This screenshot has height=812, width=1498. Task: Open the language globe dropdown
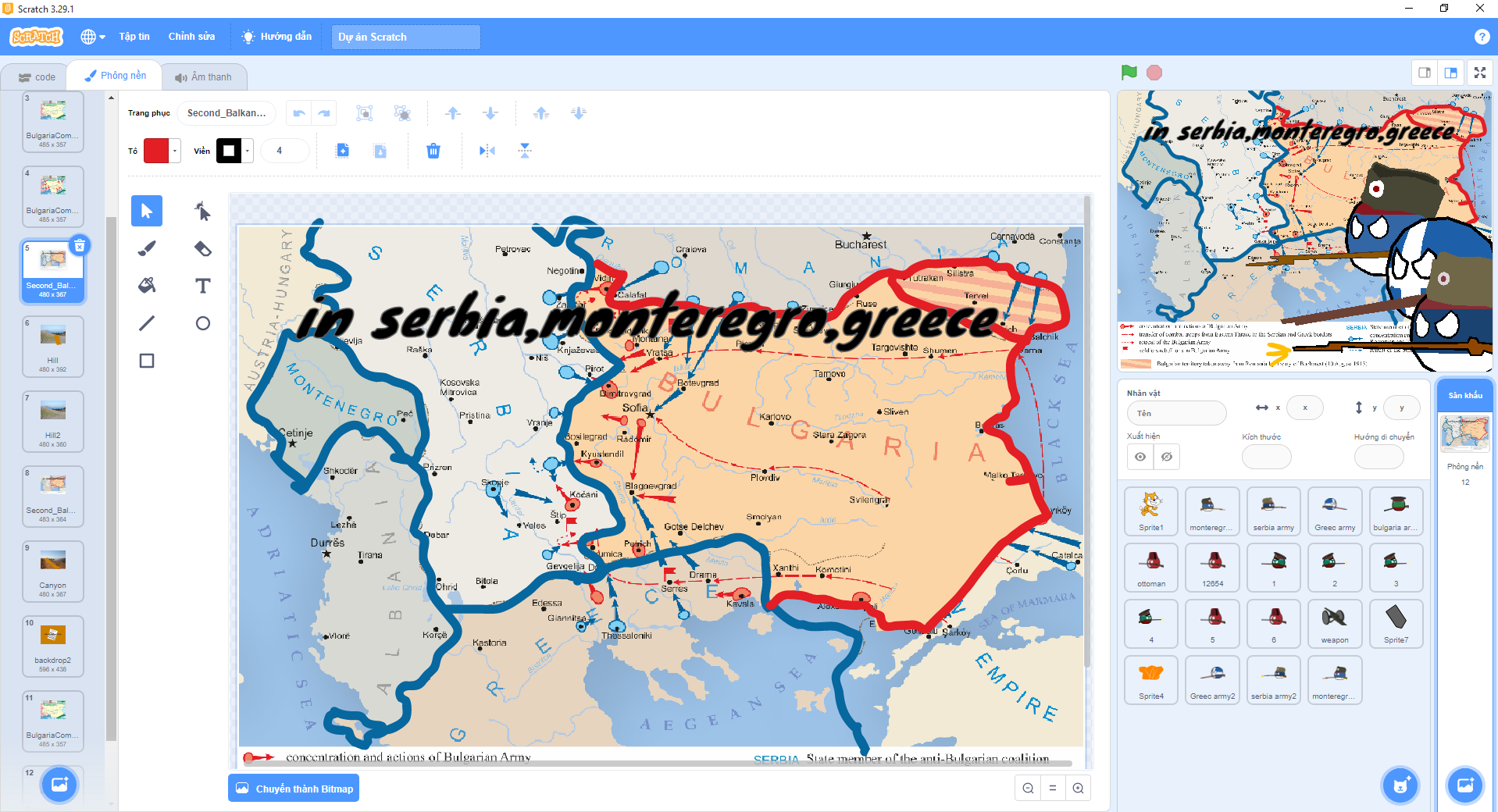click(92, 37)
